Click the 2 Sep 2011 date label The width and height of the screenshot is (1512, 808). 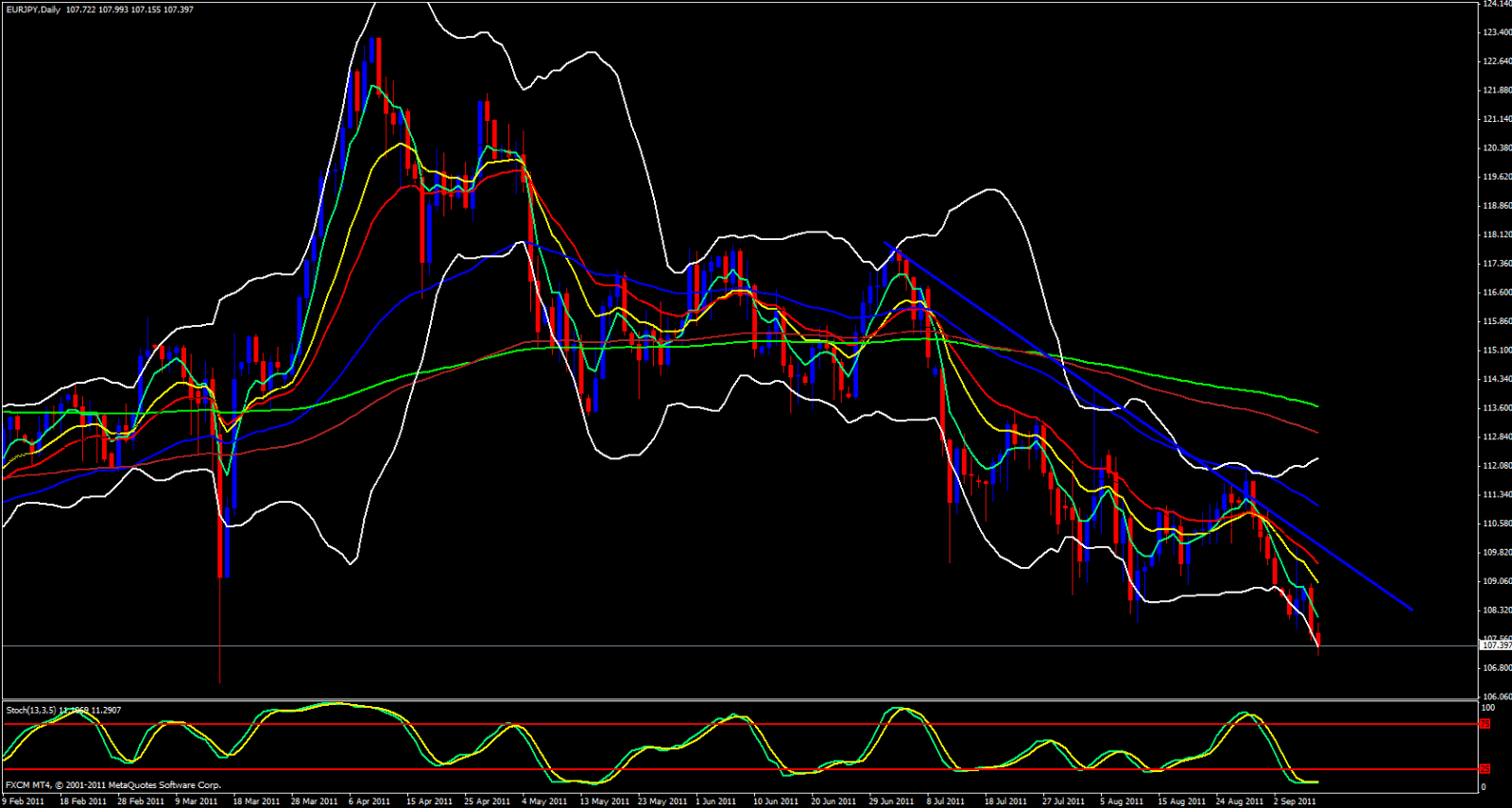tap(1295, 801)
